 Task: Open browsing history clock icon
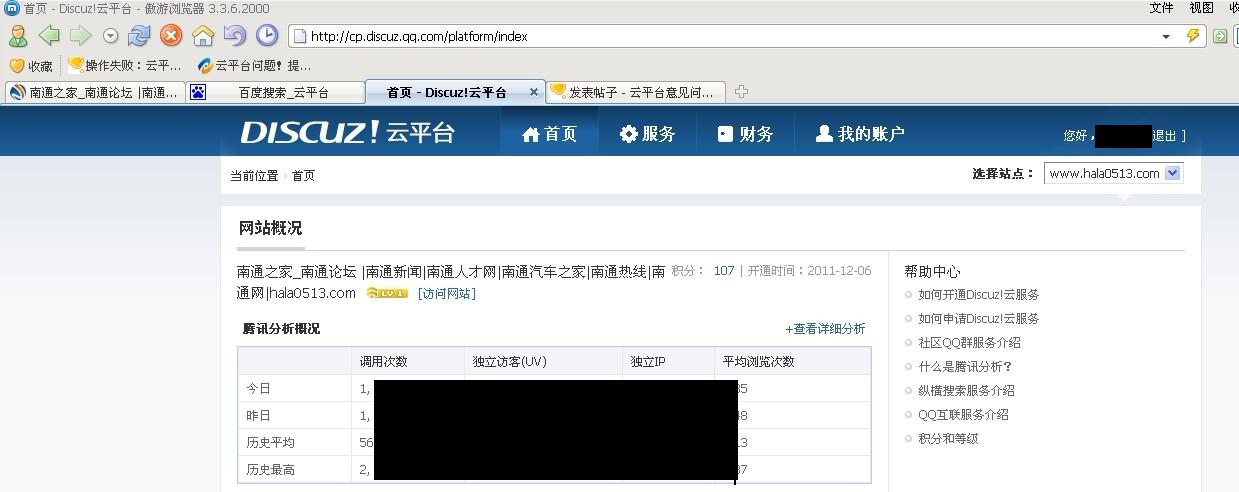267,36
